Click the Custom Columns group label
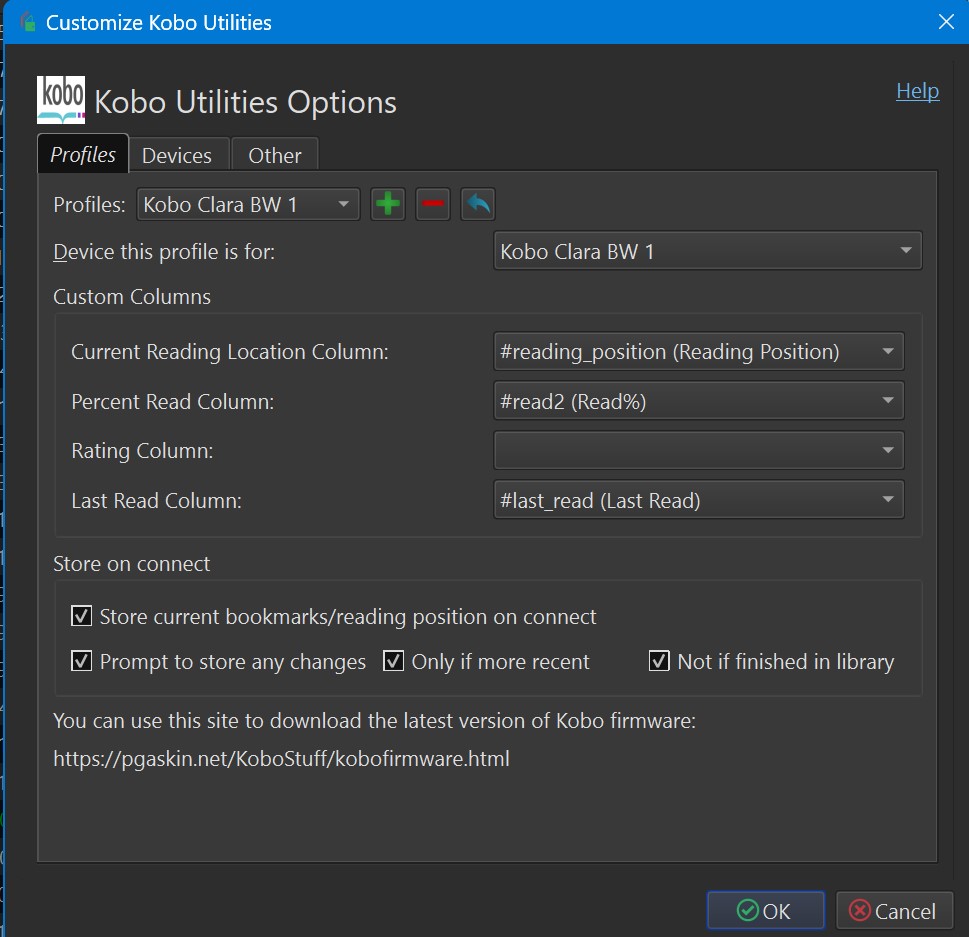Screen dimensions: 969x937 tap(132, 297)
